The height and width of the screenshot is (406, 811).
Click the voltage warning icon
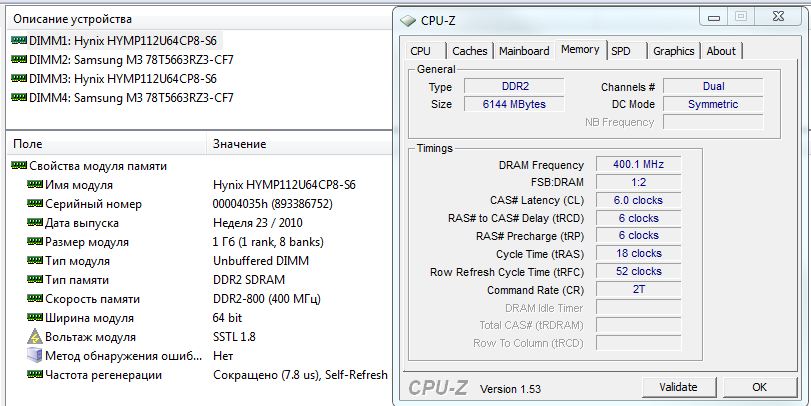click(x=34, y=337)
